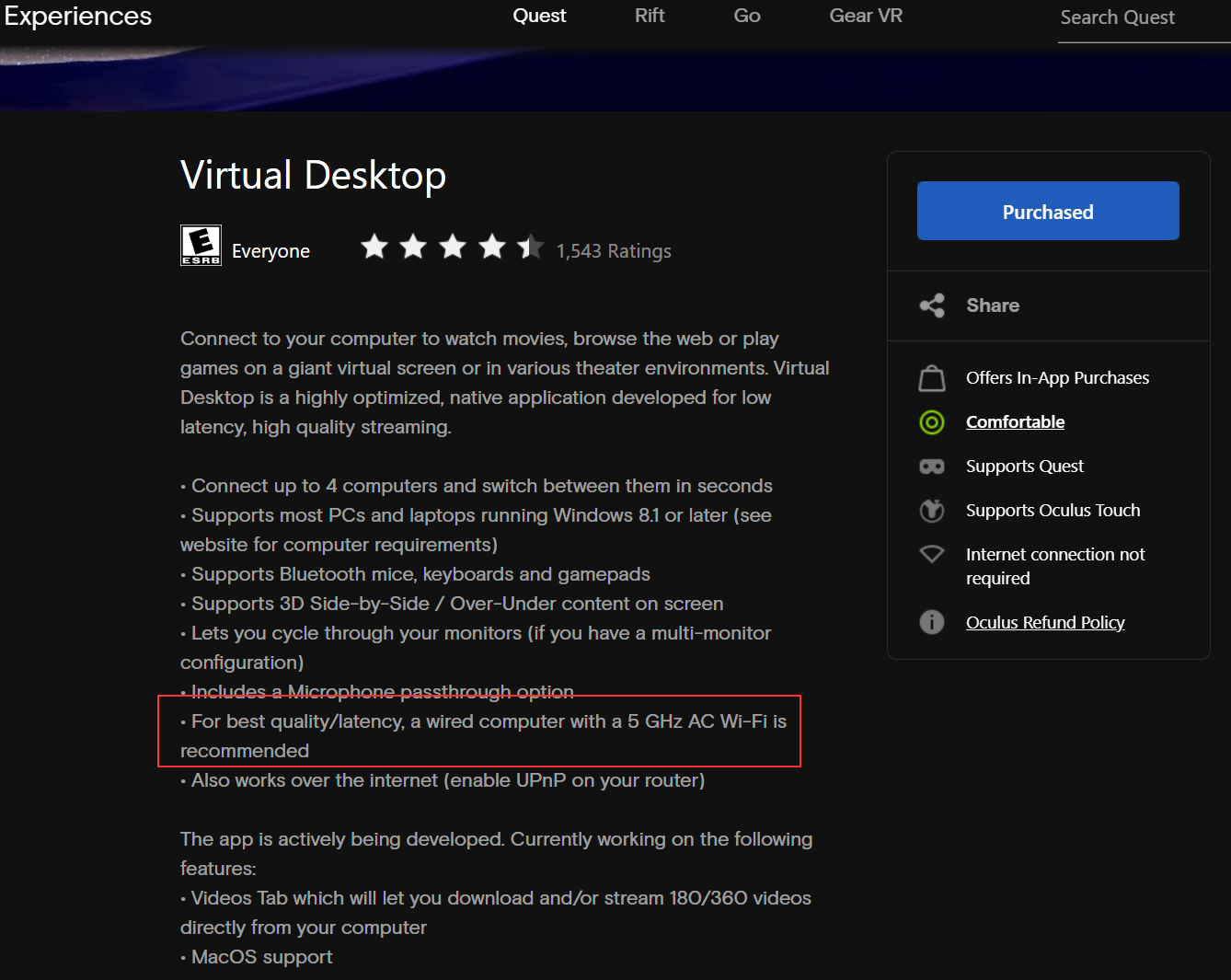Click the 'Supports 3D Side-by-Side' bullet

453,604
